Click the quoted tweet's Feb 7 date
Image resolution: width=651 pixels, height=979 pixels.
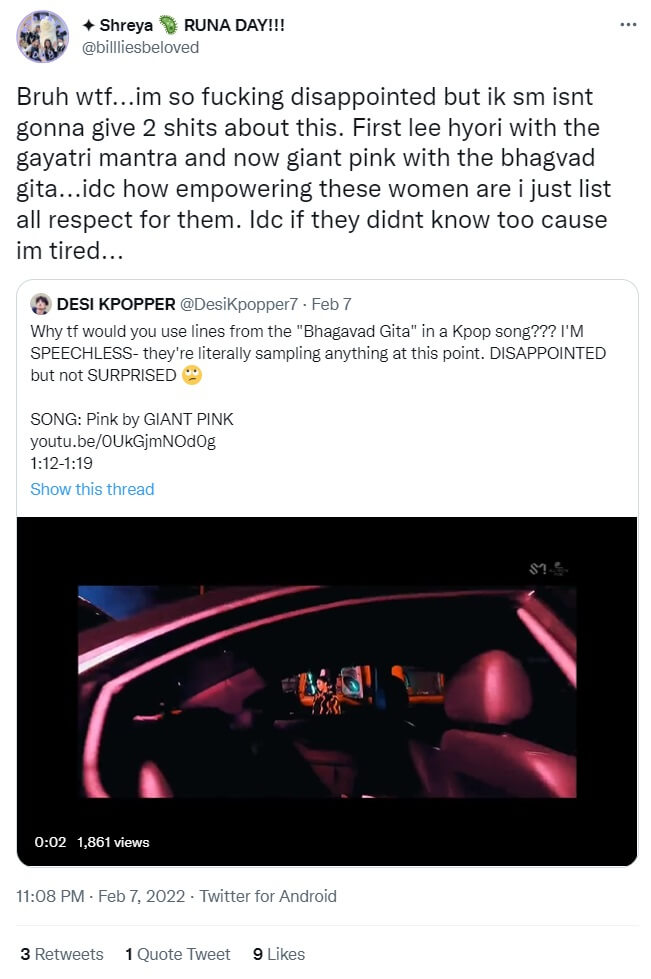332,304
